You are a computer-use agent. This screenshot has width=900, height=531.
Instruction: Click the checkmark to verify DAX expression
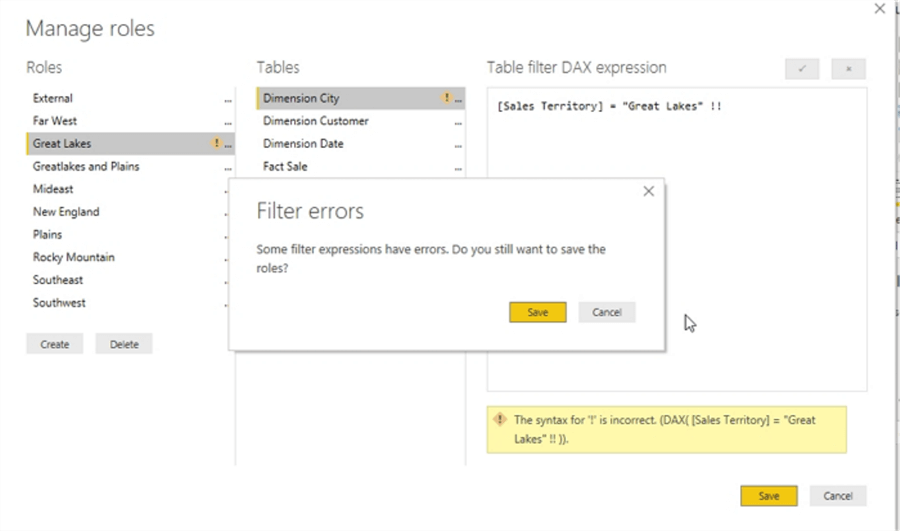click(x=802, y=69)
